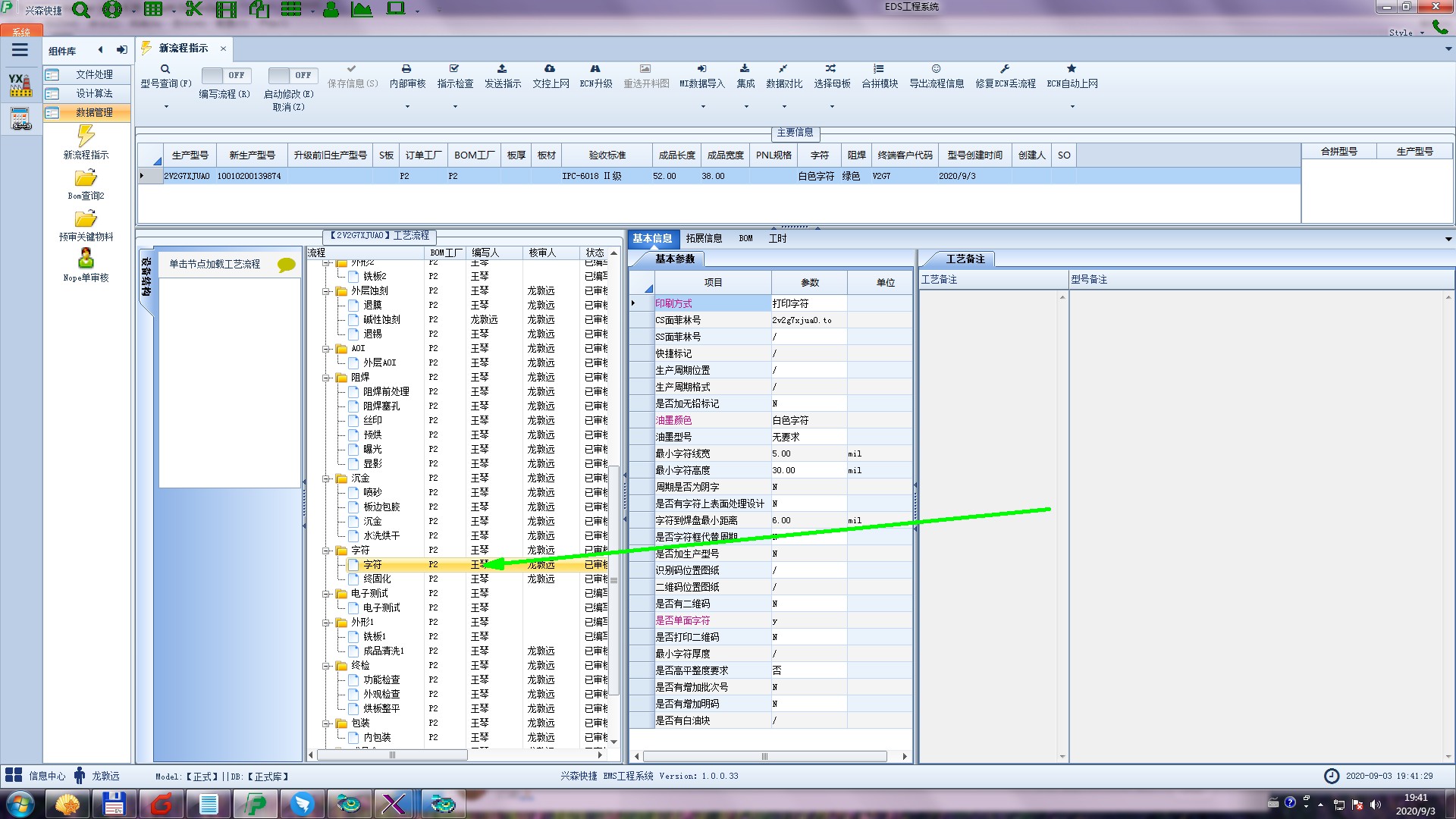This screenshot has height=819, width=1456.
Task: Click the 型号查询 search icon
Action: [165, 69]
